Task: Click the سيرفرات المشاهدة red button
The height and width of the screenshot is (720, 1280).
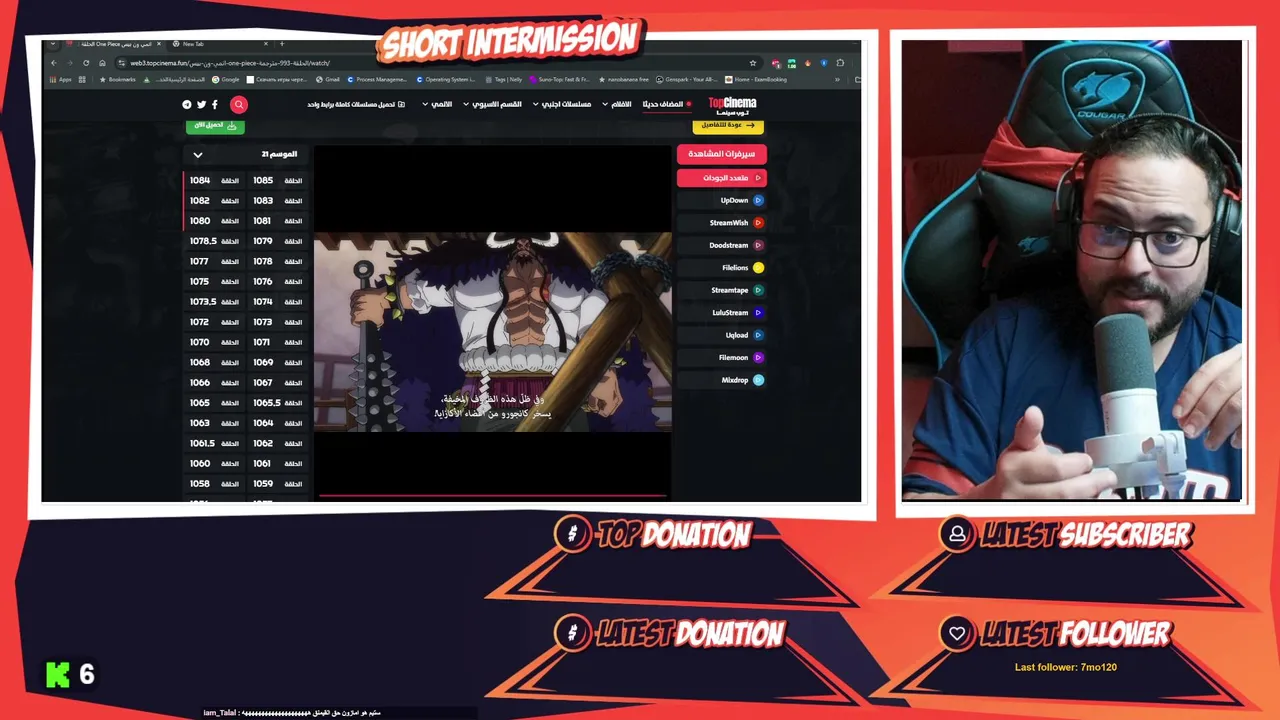Action: click(x=722, y=154)
